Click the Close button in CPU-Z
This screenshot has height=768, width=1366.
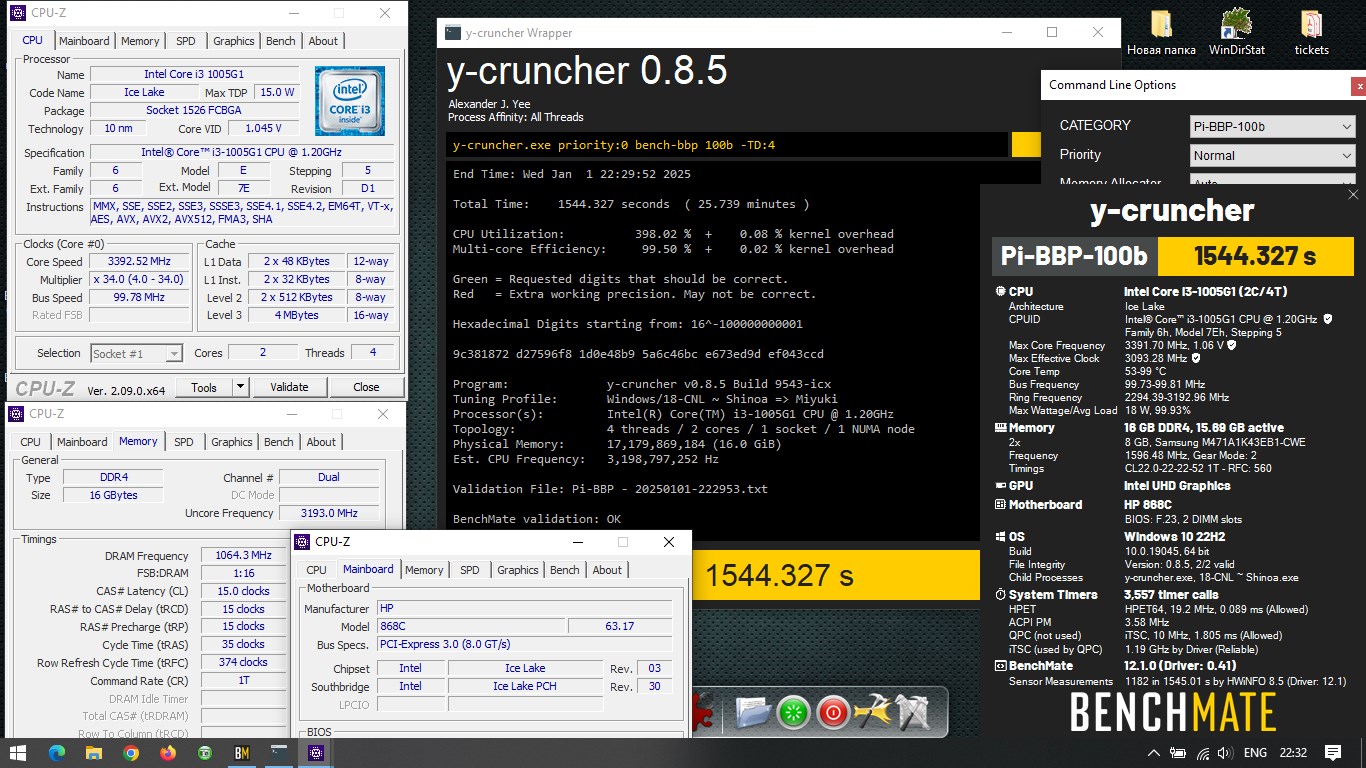(x=366, y=387)
